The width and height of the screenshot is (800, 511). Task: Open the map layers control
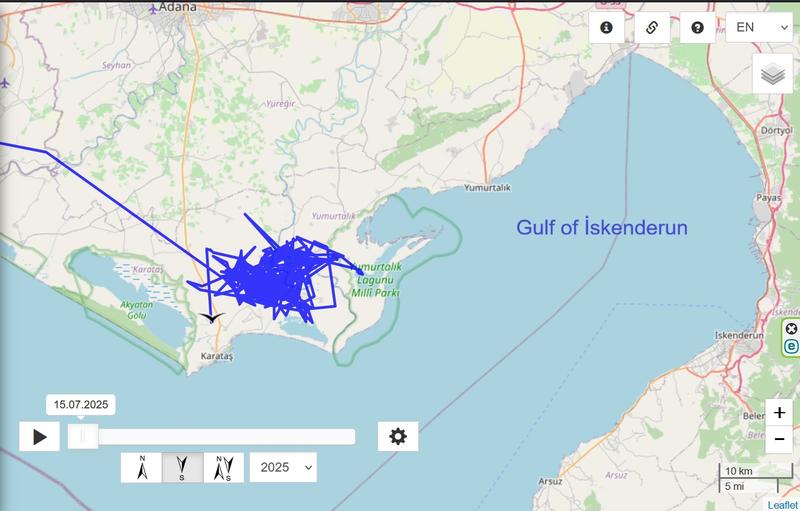pos(772,74)
